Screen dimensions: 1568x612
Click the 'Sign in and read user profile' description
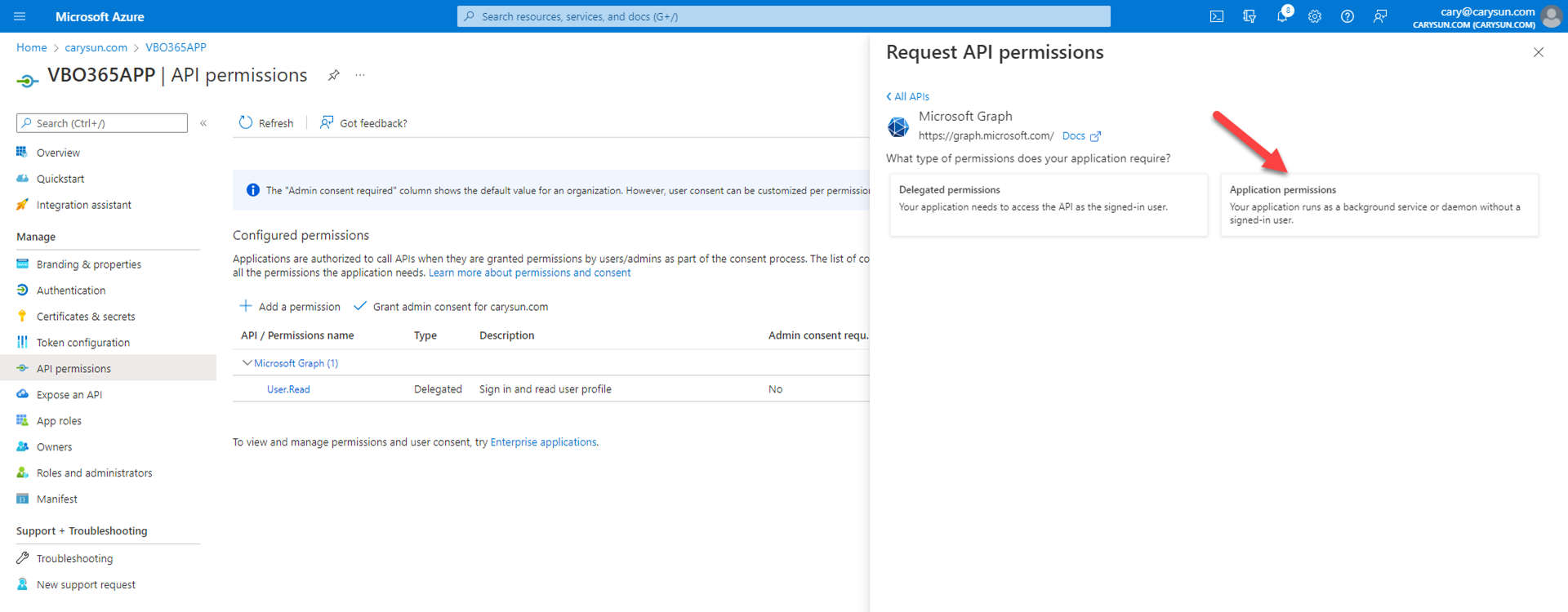(546, 389)
